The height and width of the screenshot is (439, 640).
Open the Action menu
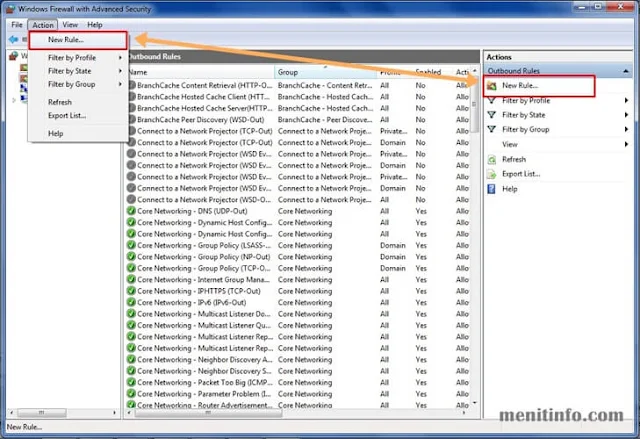[43, 25]
